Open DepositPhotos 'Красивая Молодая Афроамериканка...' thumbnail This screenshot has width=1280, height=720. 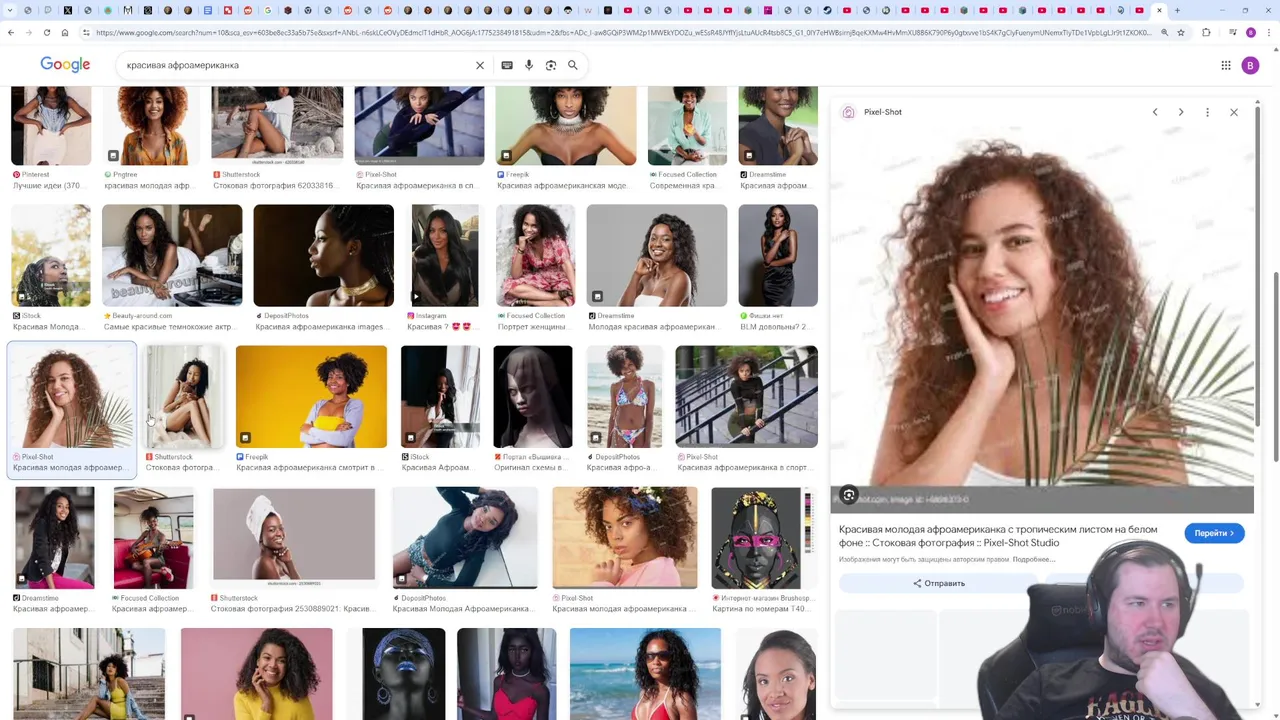[465, 539]
